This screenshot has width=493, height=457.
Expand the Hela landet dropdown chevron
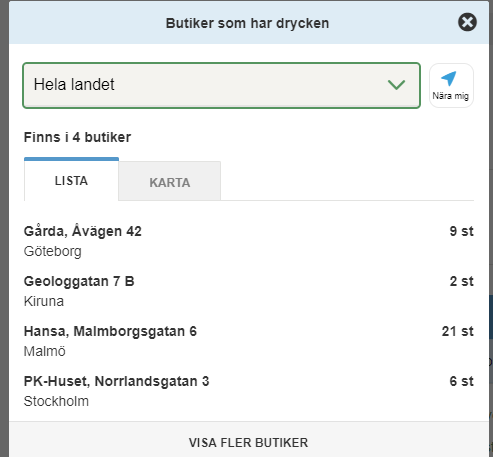396,85
